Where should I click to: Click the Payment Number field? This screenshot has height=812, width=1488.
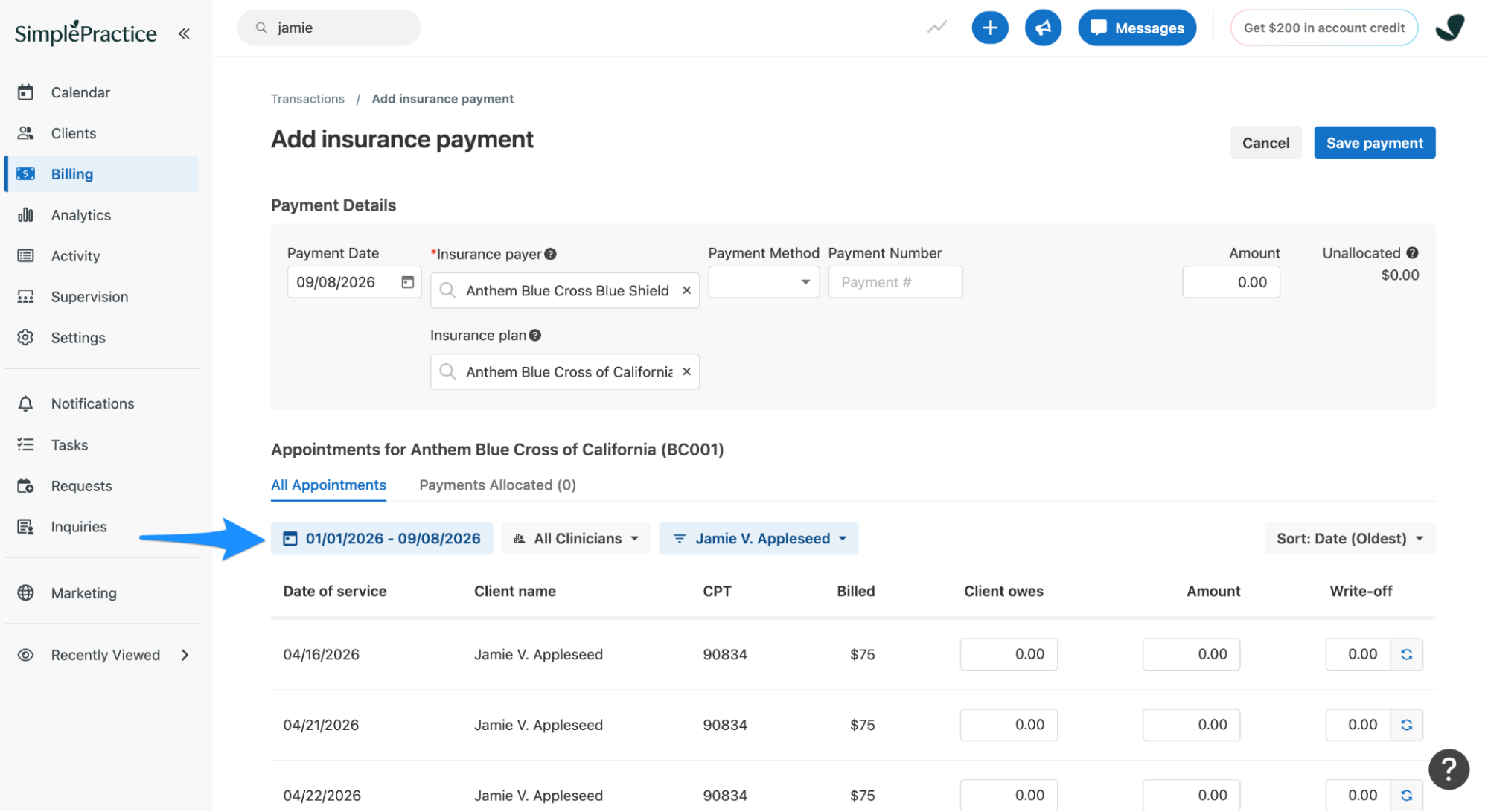tap(895, 282)
